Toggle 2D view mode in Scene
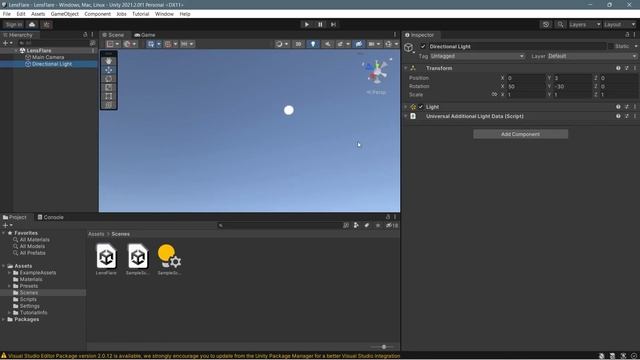This screenshot has width=640, height=360. pyautogui.click(x=298, y=44)
